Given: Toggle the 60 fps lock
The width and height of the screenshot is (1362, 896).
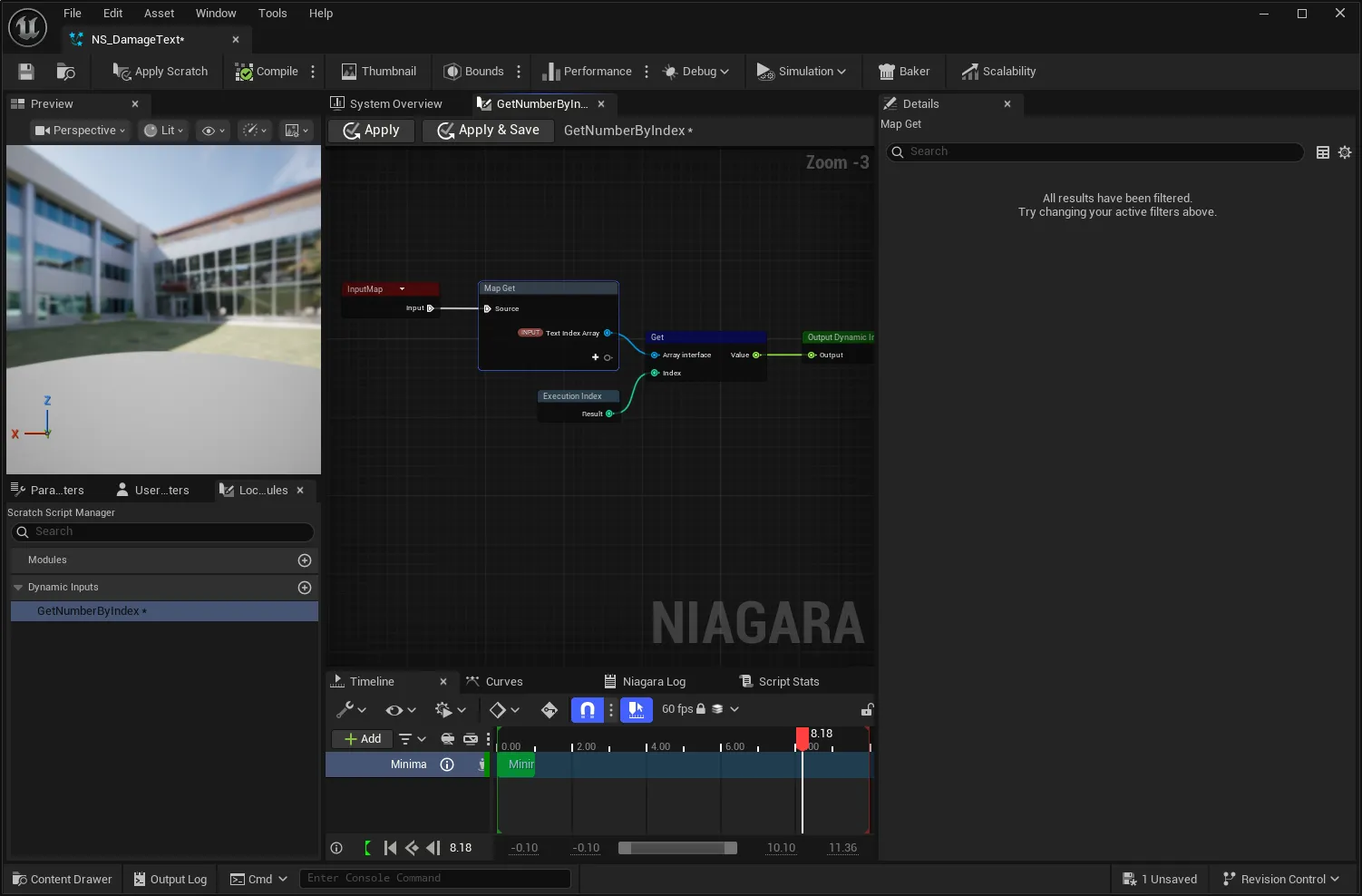Looking at the screenshot, I should tap(700, 709).
